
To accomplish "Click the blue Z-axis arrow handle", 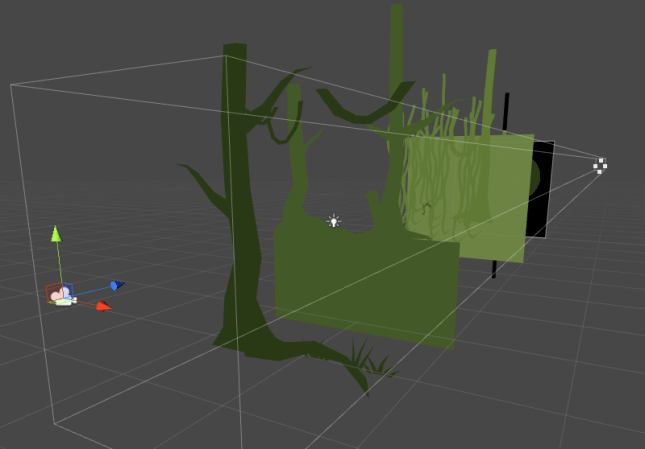I will pyautogui.click(x=116, y=286).
